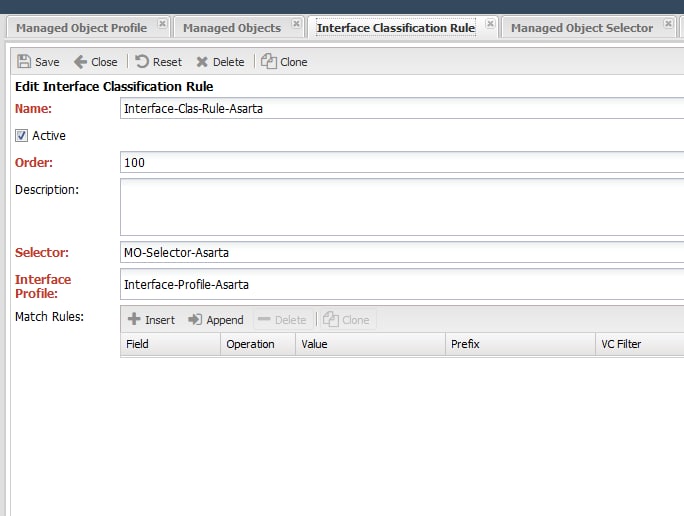
Task: Click the Save floppy disk icon
Action: click(x=24, y=62)
